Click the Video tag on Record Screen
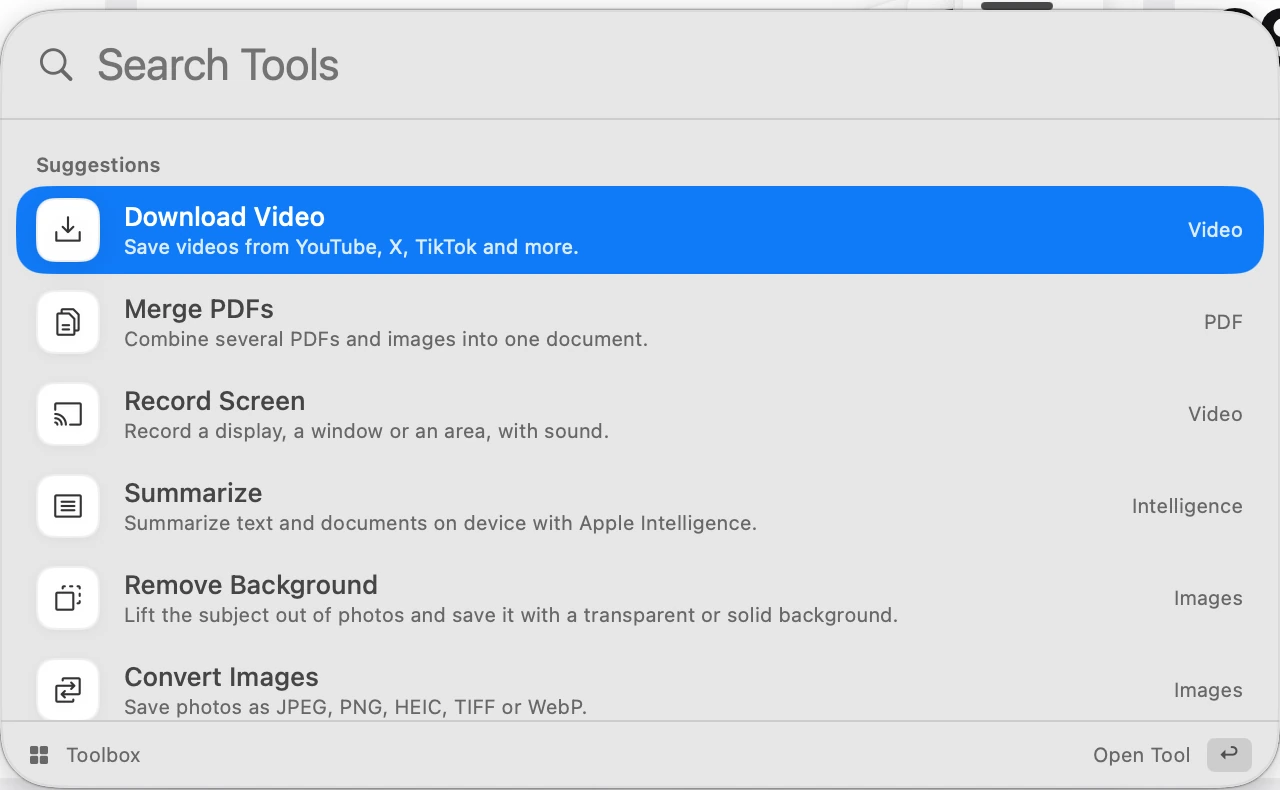Viewport: 1280px width, 790px height. (1215, 414)
